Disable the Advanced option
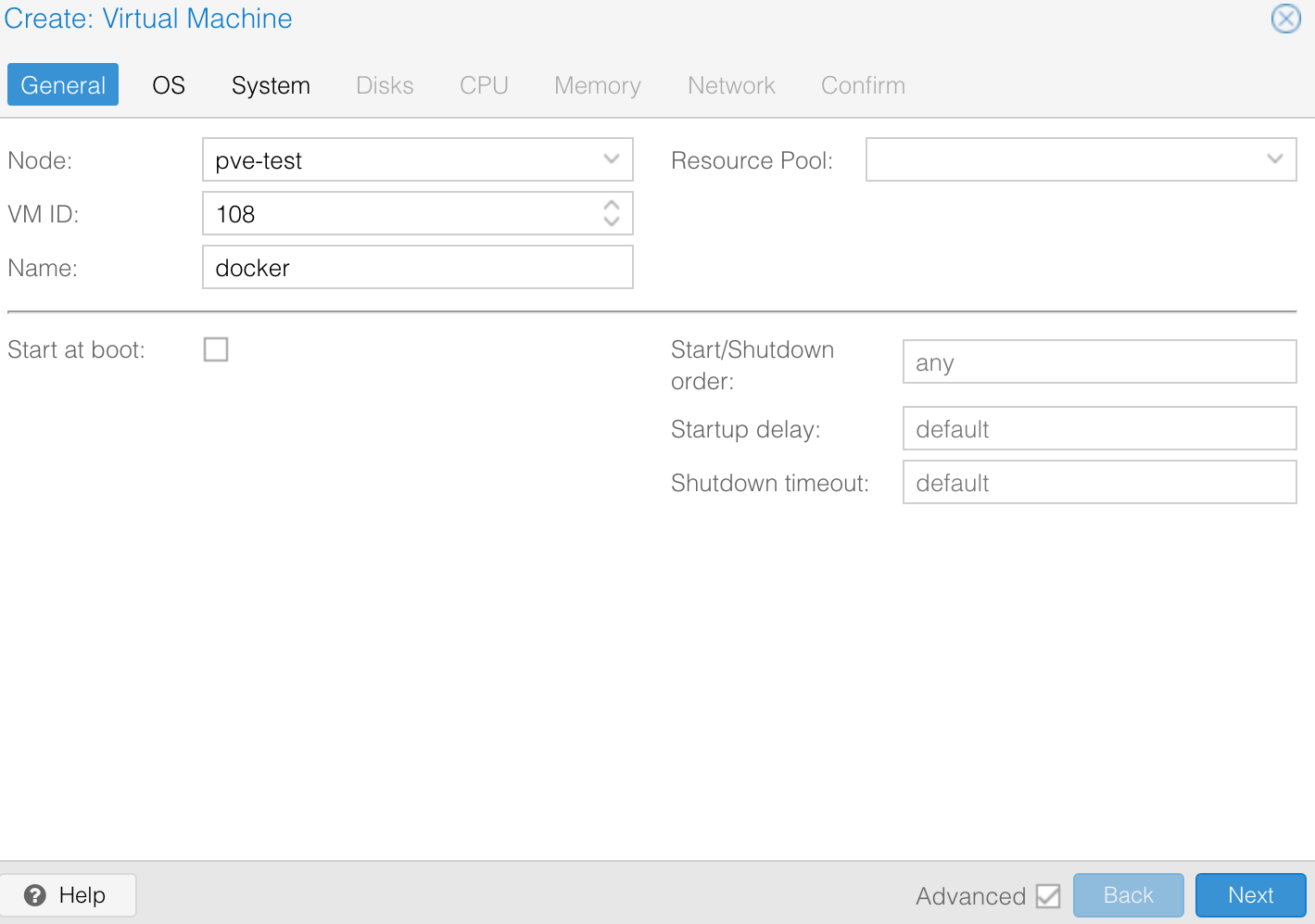This screenshot has height=924, width=1315. tap(1048, 895)
